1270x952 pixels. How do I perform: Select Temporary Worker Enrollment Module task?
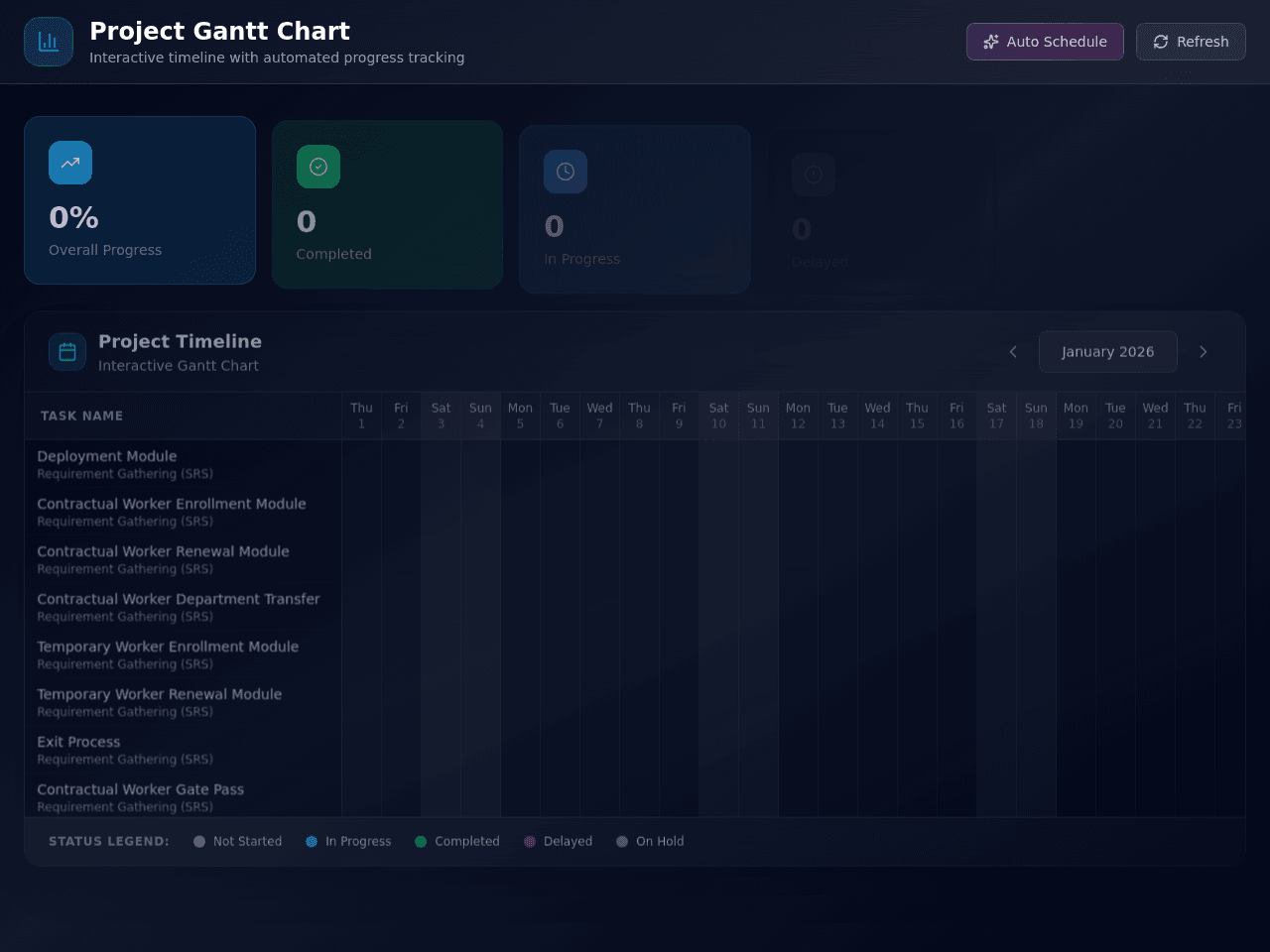tap(183, 654)
